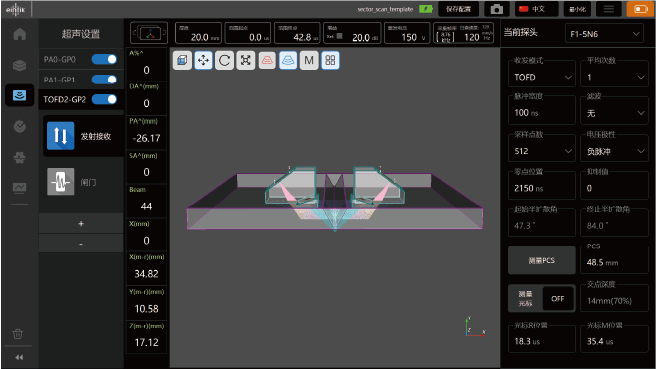The height and width of the screenshot is (369, 656).
Task: Click the PA^(mm) value -26.17
Action: (x=146, y=138)
